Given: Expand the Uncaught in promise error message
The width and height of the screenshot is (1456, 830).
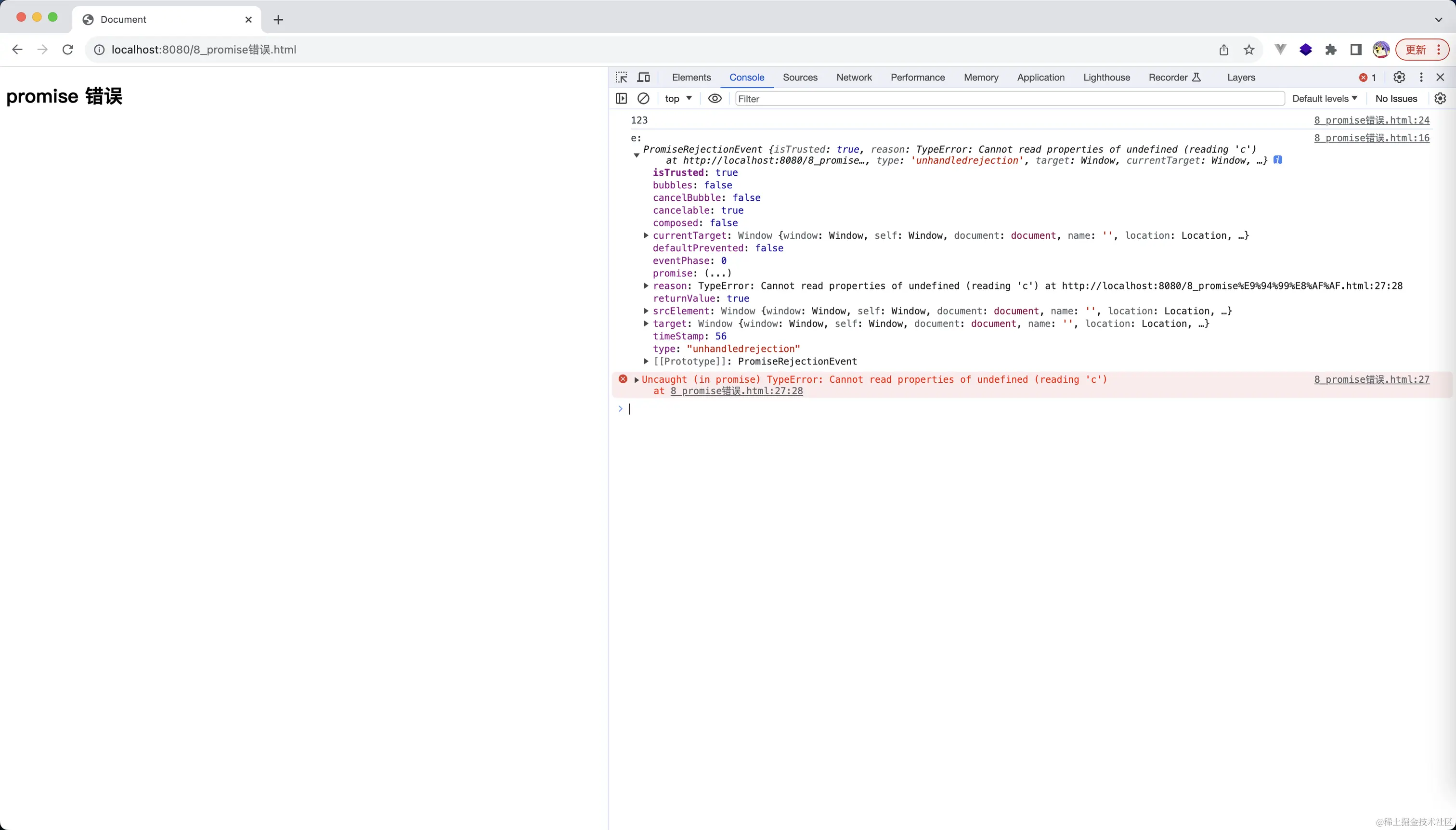Looking at the screenshot, I should [x=637, y=380].
